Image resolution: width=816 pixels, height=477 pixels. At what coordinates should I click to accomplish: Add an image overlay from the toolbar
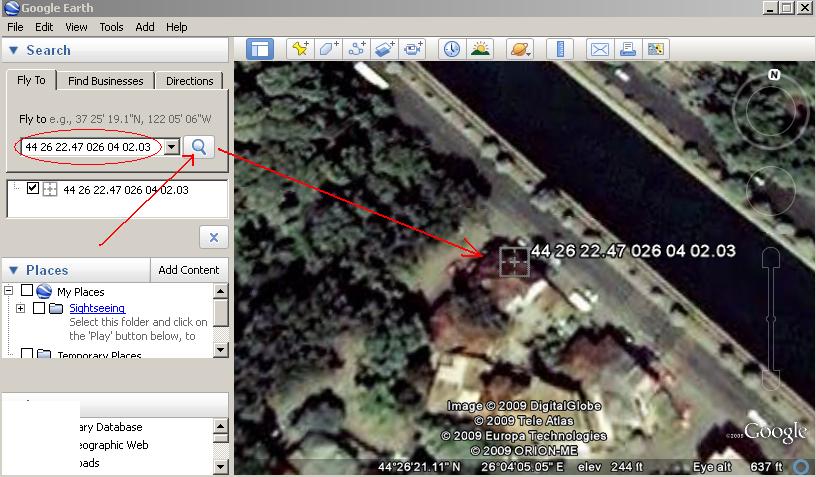pyautogui.click(x=385, y=49)
